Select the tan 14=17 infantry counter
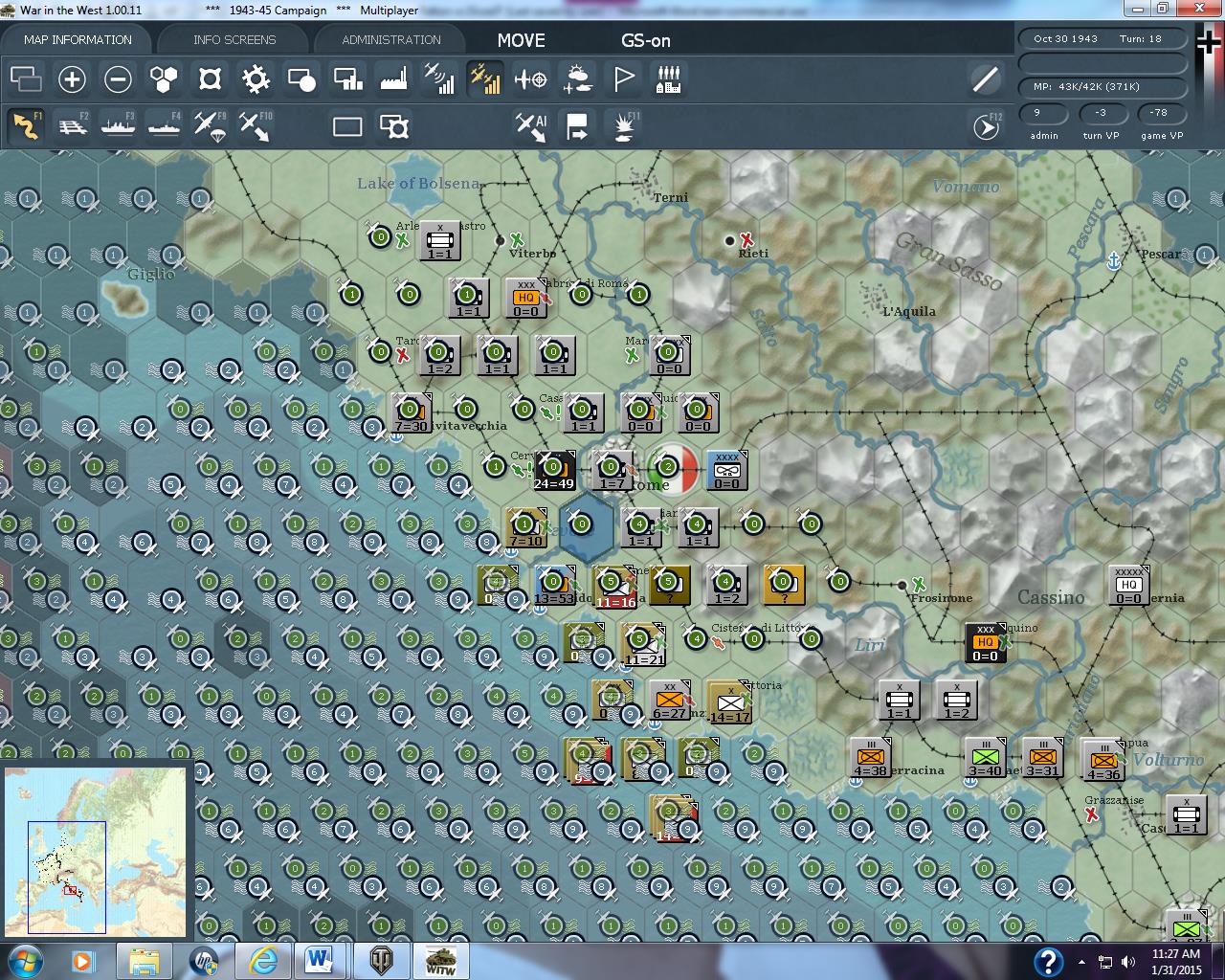 click(730, 702)
